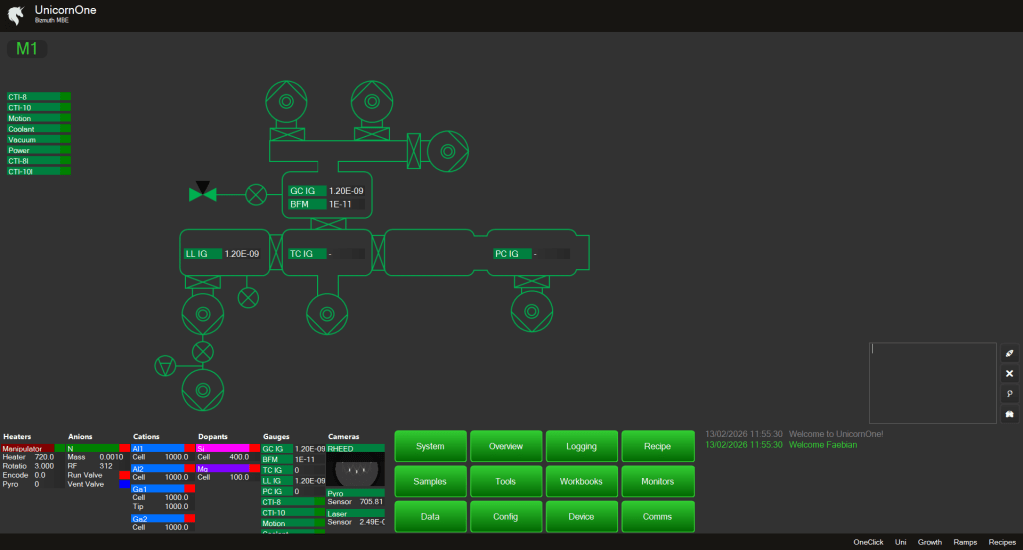Expand the Al1 cation cell header

[157, 448]
